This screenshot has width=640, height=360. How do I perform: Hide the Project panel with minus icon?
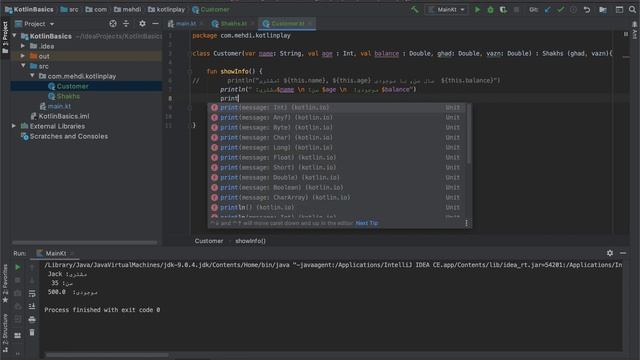pos(155,24)
